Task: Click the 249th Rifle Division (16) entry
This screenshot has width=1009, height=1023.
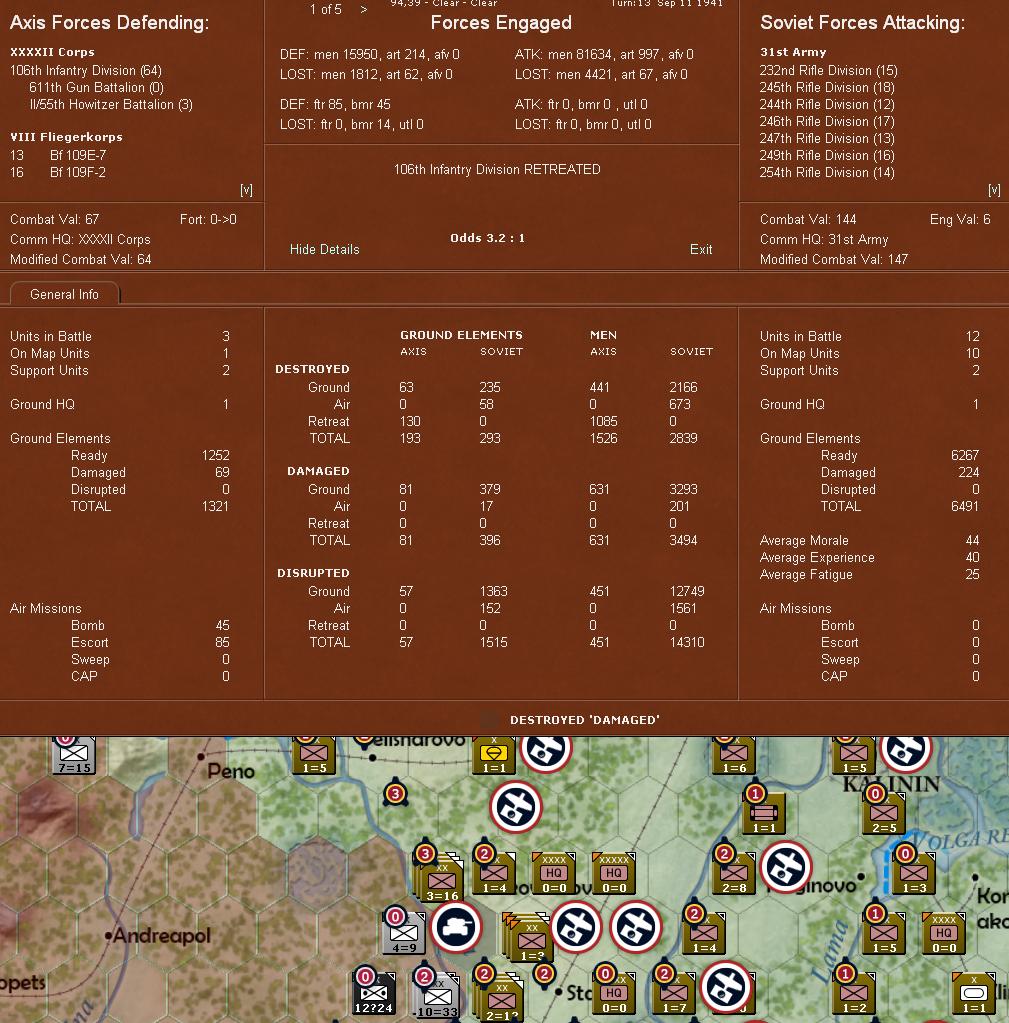Action: coord(827,155)
